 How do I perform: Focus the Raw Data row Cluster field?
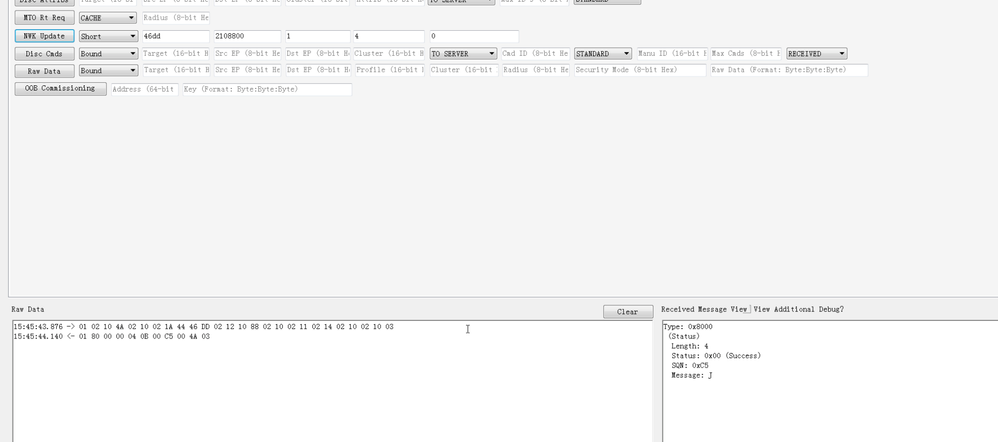(463, 71)
